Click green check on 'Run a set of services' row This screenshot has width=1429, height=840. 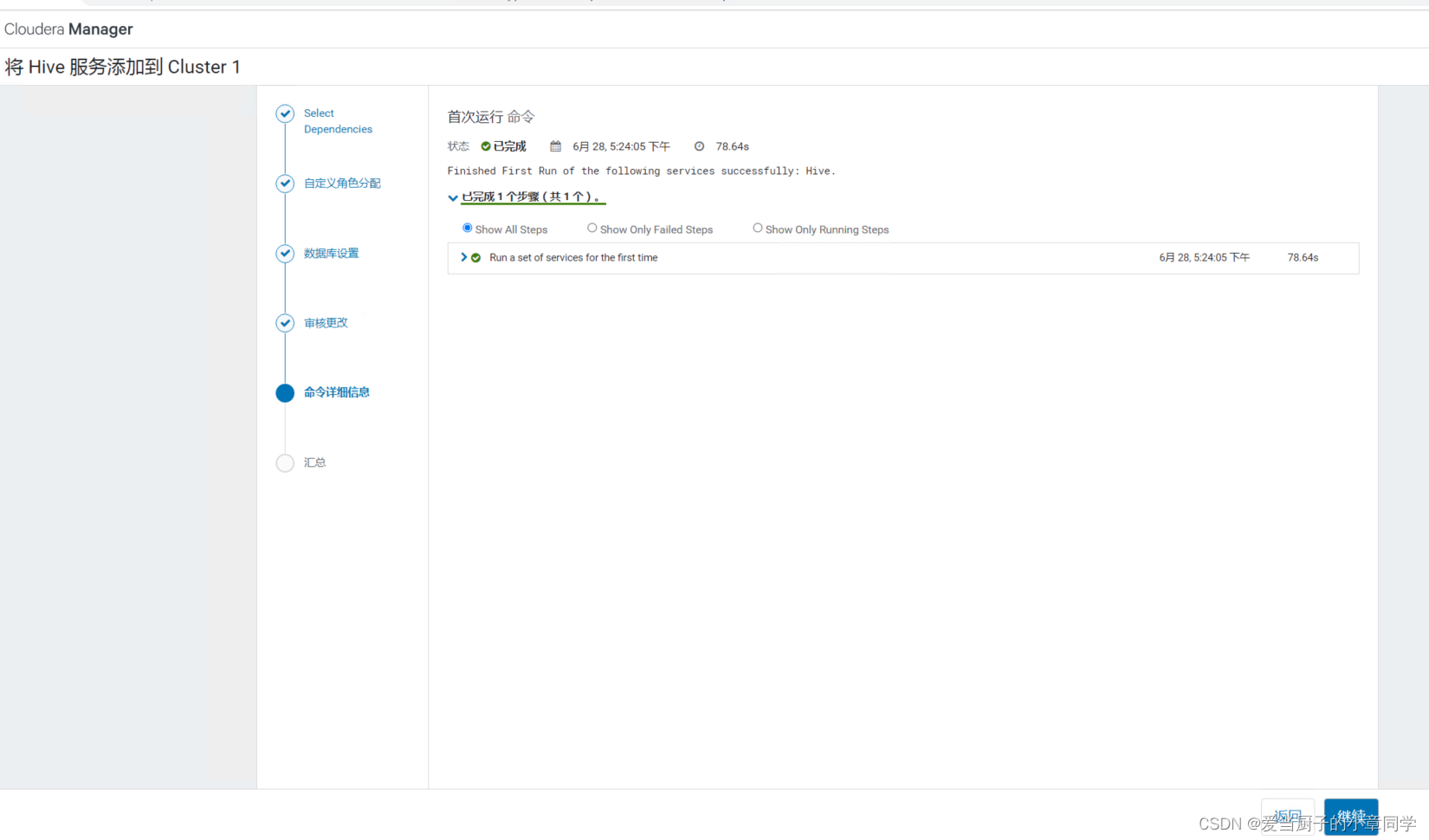point(475,258)
